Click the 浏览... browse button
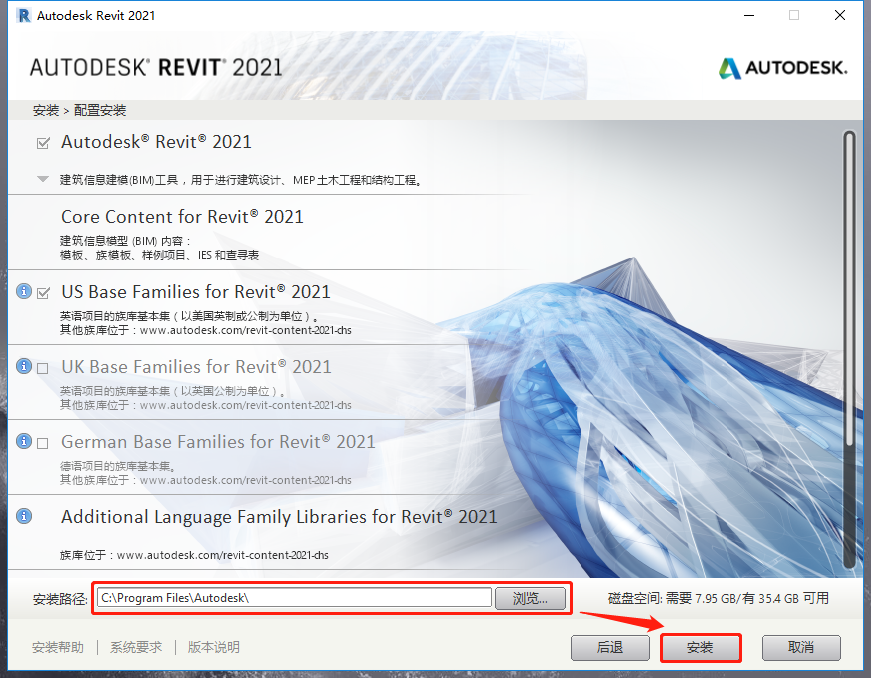The height and width of the screenshot is (678, 871). (x=530, y=598)
